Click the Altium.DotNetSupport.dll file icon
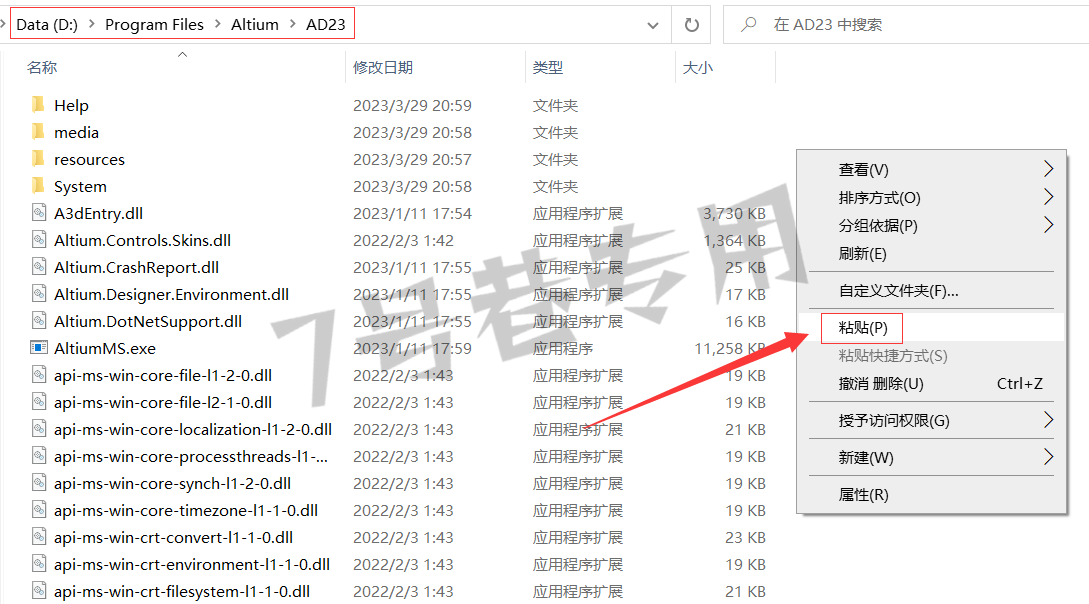Viewport: 1089px width, 604px height. pyautogui.click(x=39, y=321)
